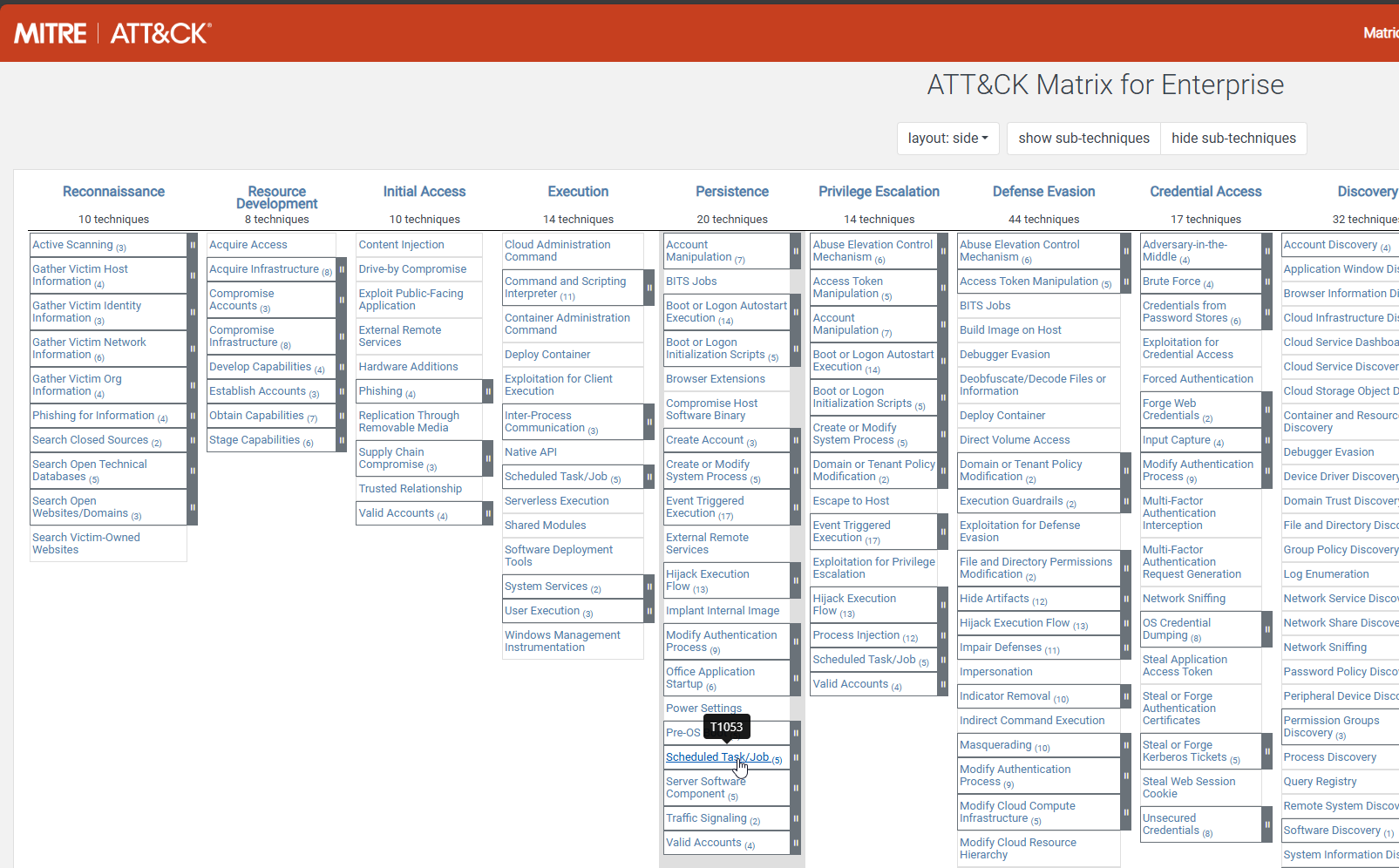Expand Create Account sub-techniques handle
Image resolution: width=1399 pixels, height=868 pixels.
(x=796, y=440)
